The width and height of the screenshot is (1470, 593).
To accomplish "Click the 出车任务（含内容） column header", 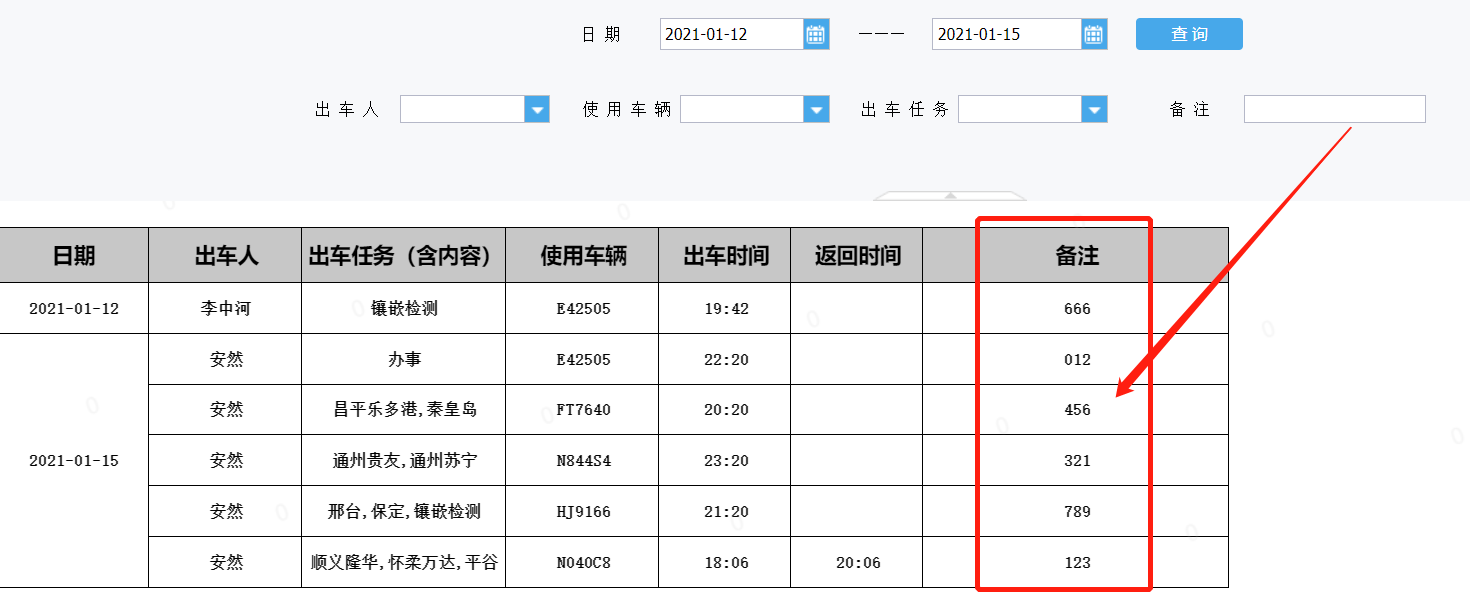I will click(404, 255).
